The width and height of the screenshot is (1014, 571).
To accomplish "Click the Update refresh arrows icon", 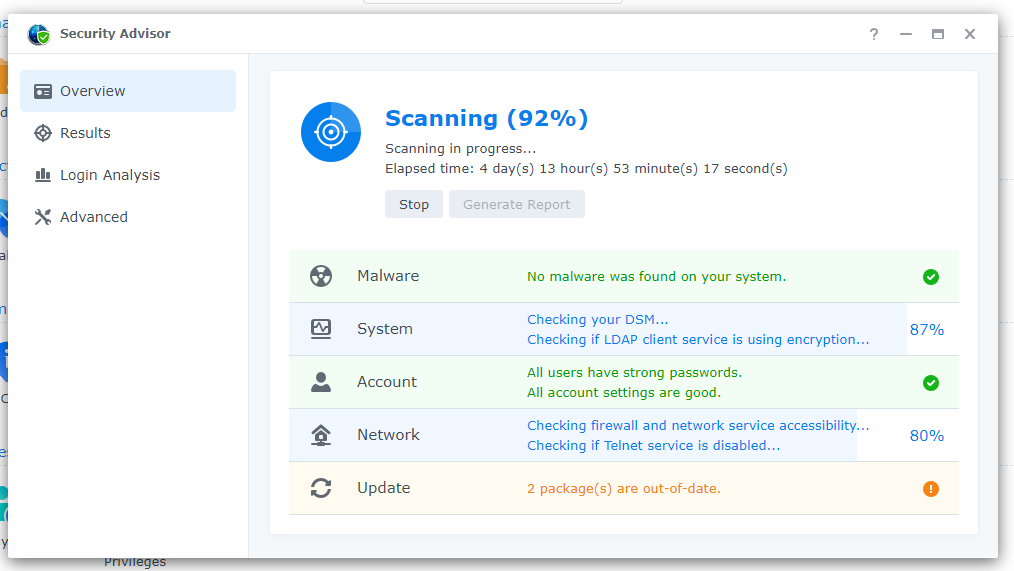I will (321, 488).
